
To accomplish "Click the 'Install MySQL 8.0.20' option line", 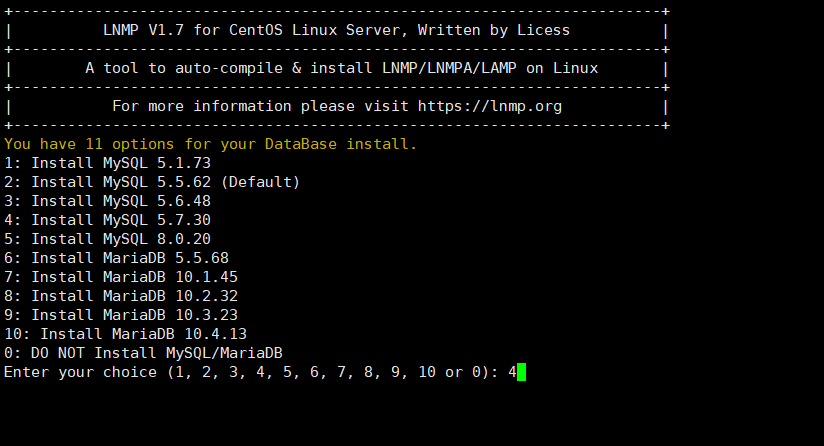I will click(x=108, y=239).
